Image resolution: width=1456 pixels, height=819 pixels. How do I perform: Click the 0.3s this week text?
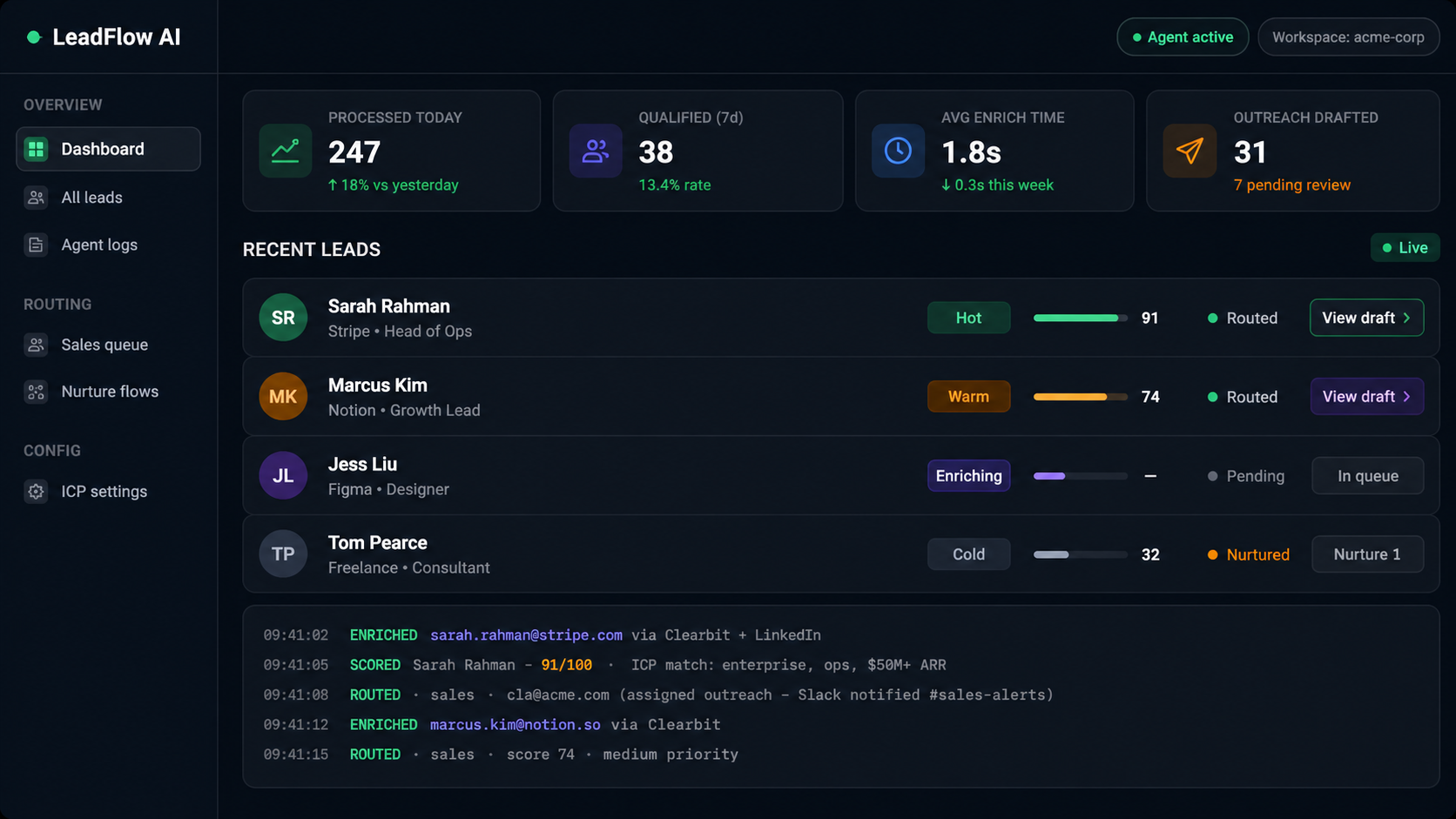pyautogui.click(x=997, y=185)
